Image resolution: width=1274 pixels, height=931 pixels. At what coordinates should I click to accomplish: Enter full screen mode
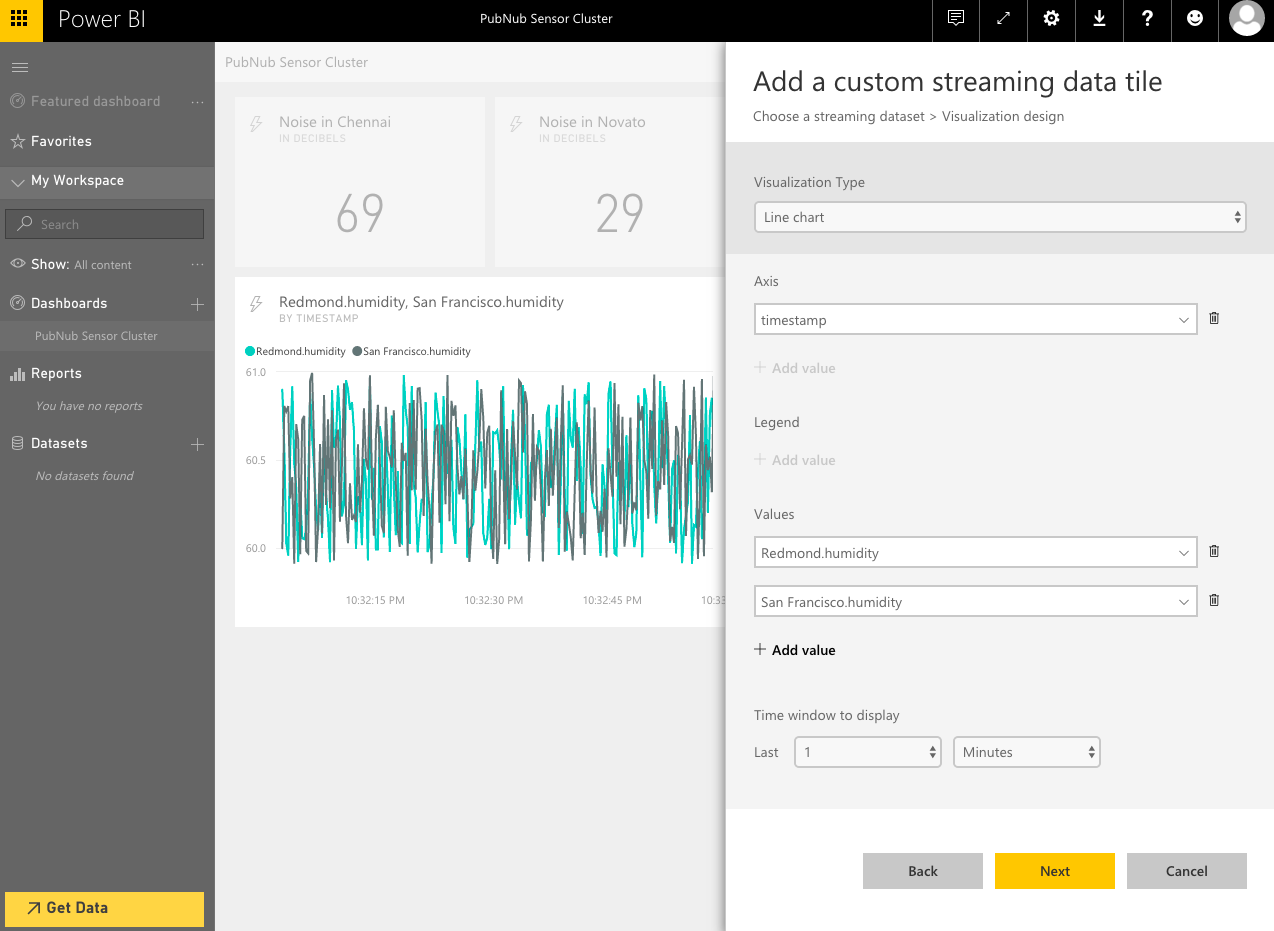click(1004, 19)
